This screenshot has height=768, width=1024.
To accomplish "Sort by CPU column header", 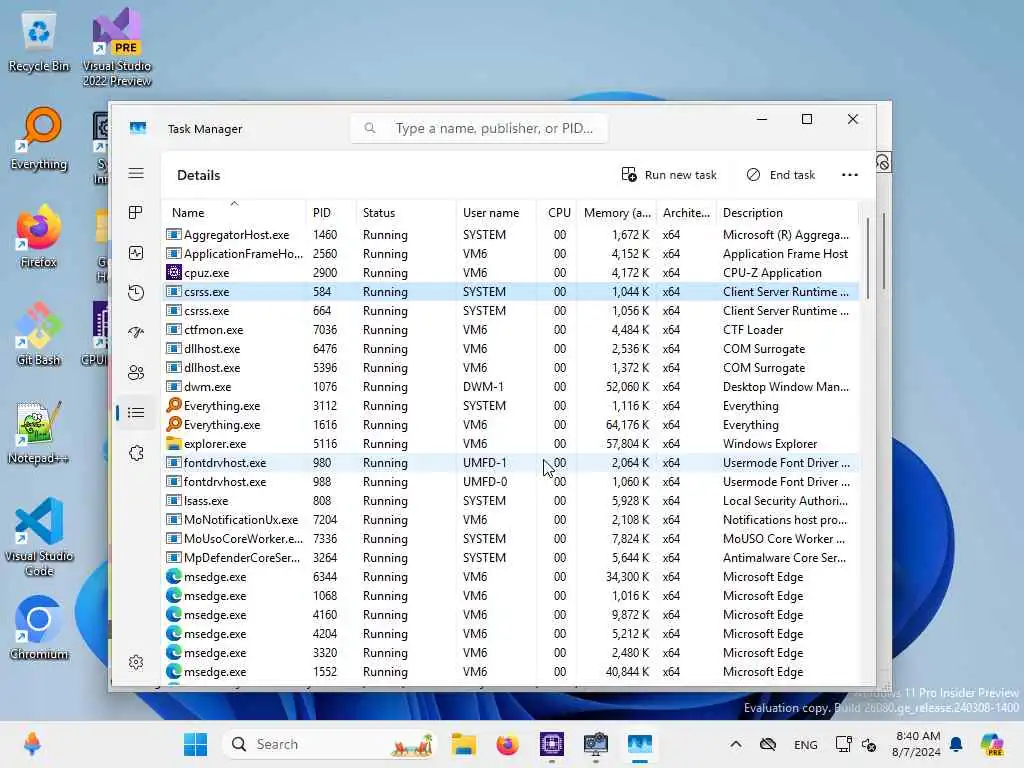I will (x=557, y=212).
